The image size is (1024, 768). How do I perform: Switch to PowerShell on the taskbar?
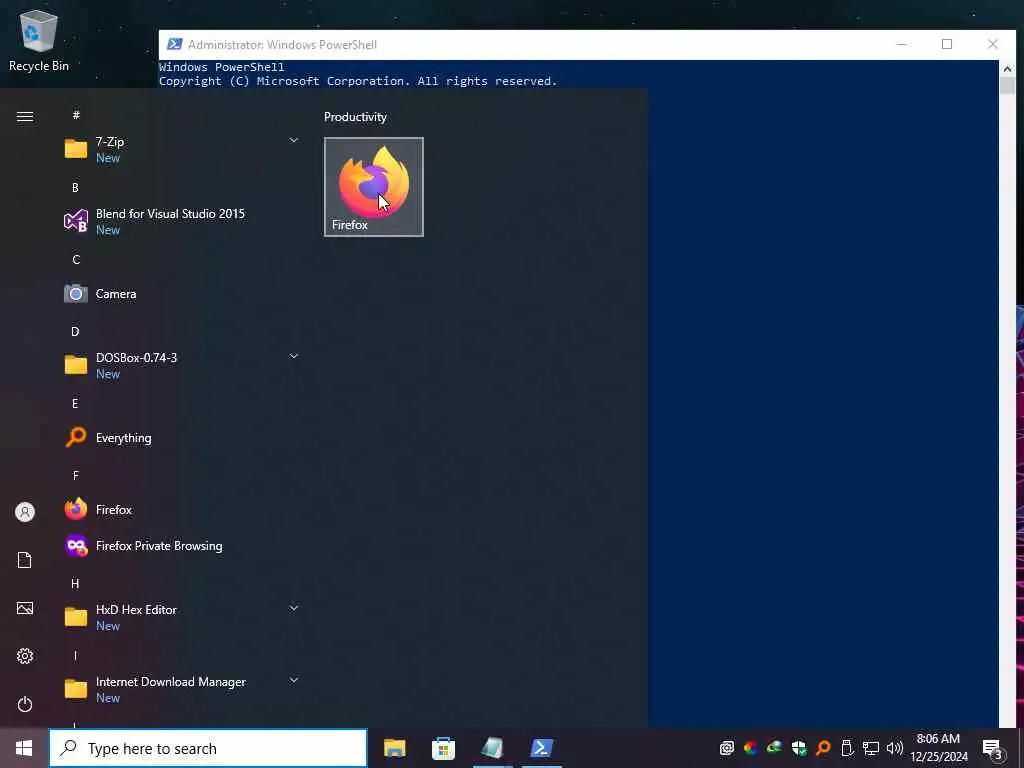click(542, 748)
